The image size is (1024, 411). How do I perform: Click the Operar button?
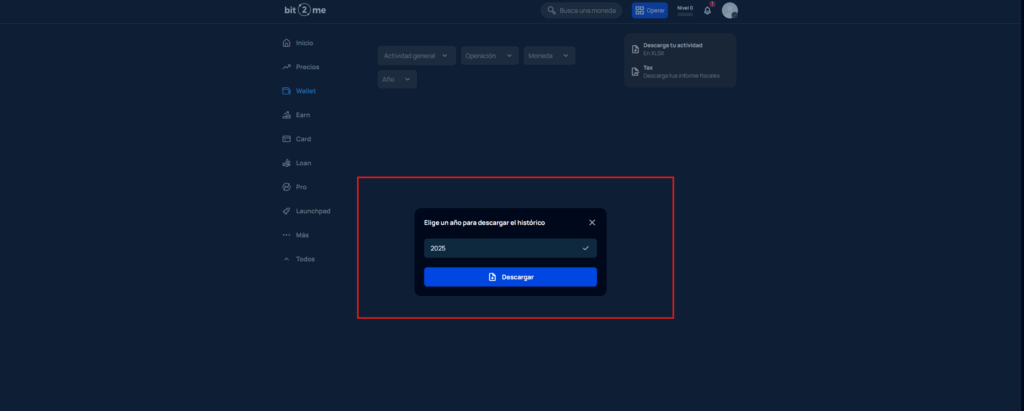(650, 10)
